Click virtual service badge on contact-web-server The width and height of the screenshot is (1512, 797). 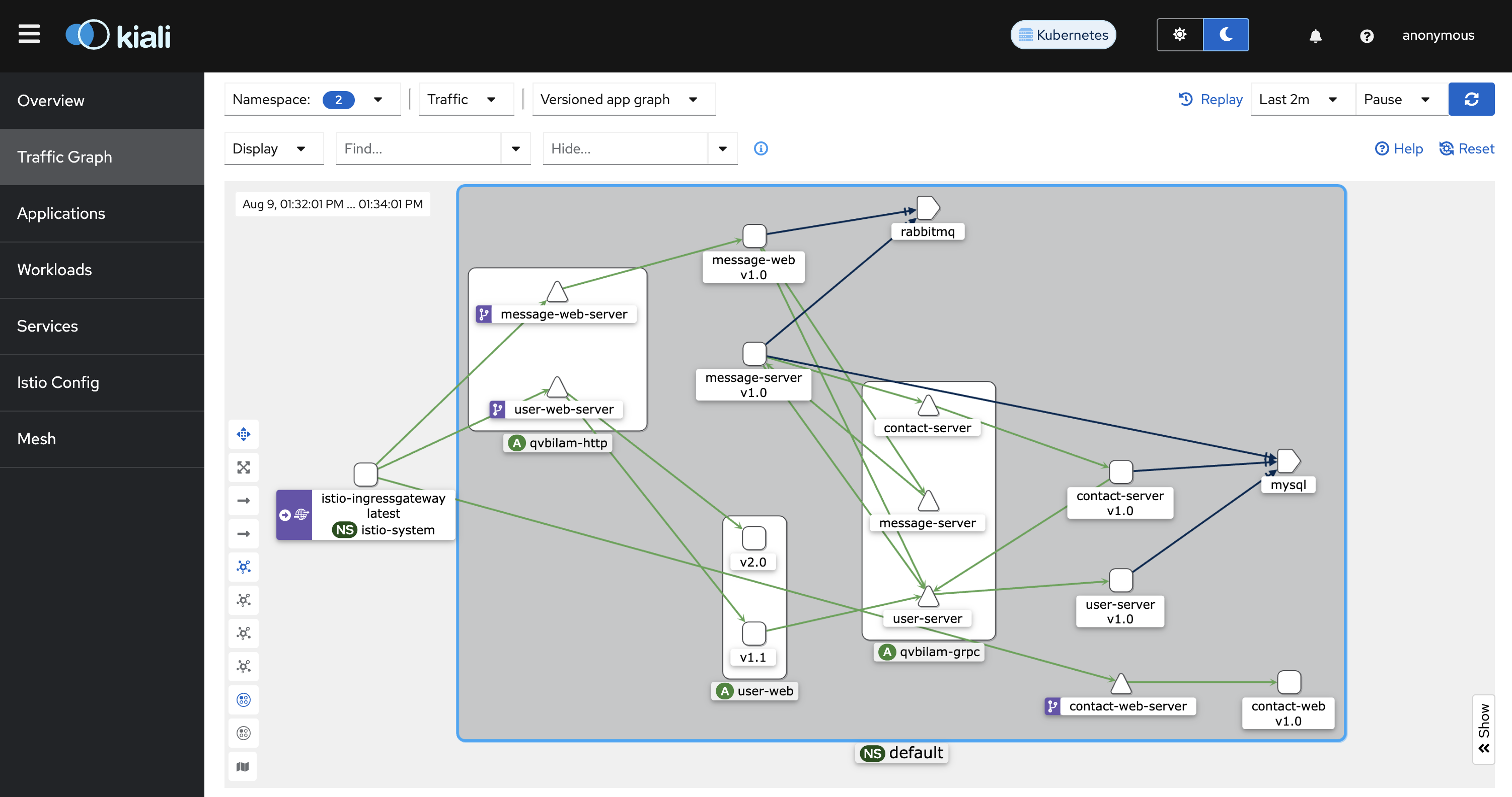1052,706
